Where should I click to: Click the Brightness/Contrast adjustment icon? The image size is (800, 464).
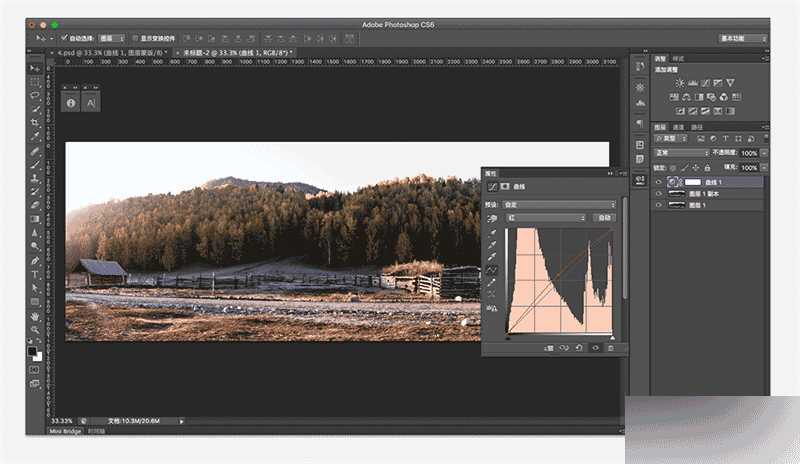point(680,82)
